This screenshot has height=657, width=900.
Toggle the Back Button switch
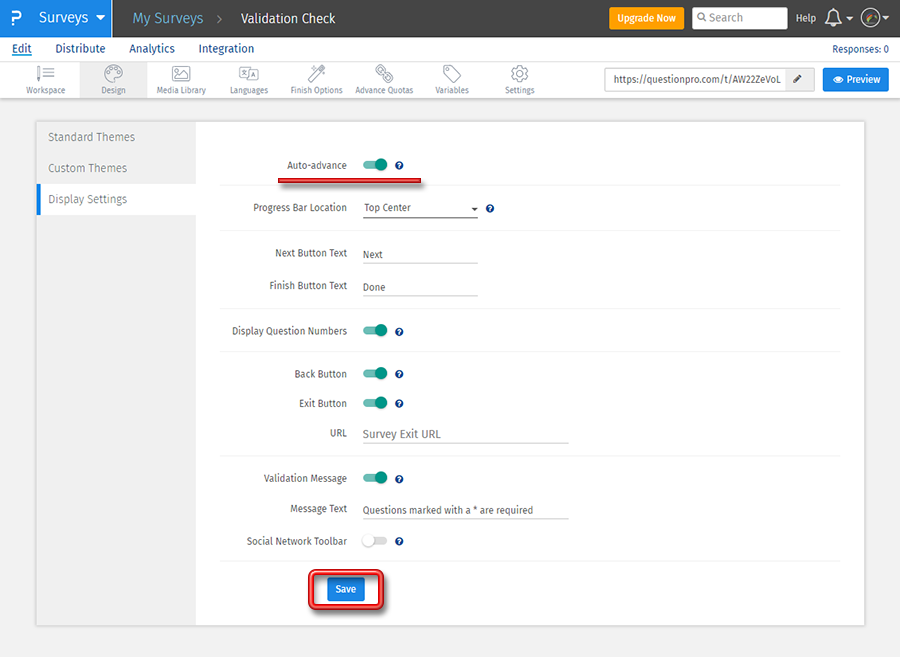pos(375,374)
